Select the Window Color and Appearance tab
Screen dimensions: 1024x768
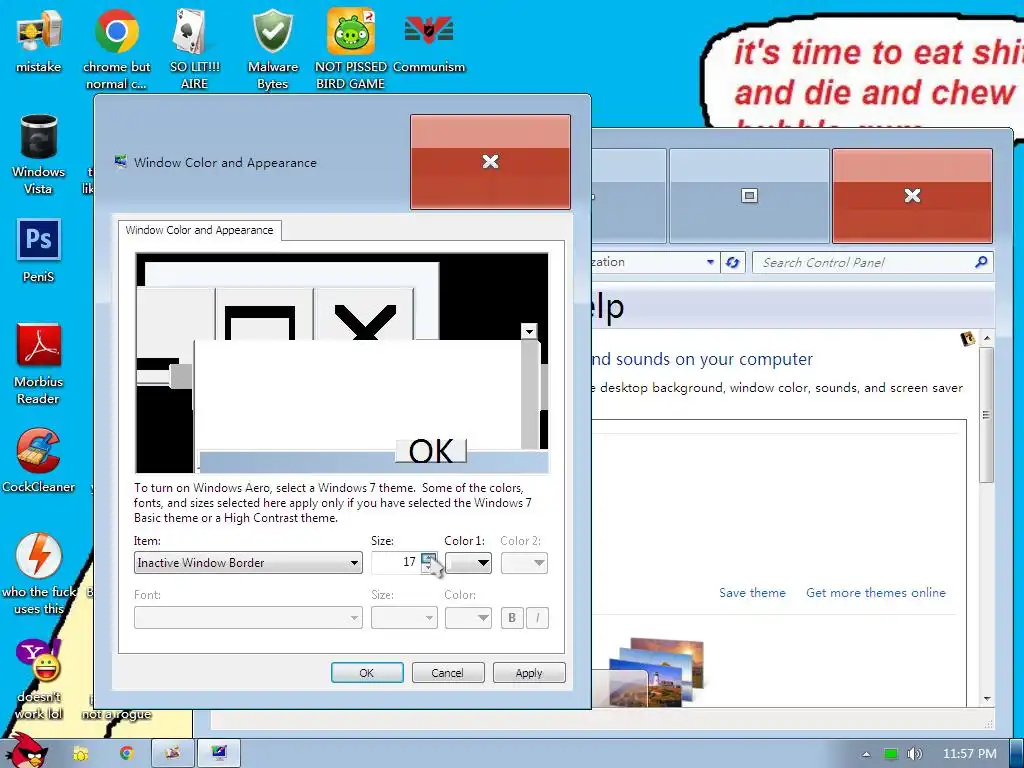click(x=199, y=231)
